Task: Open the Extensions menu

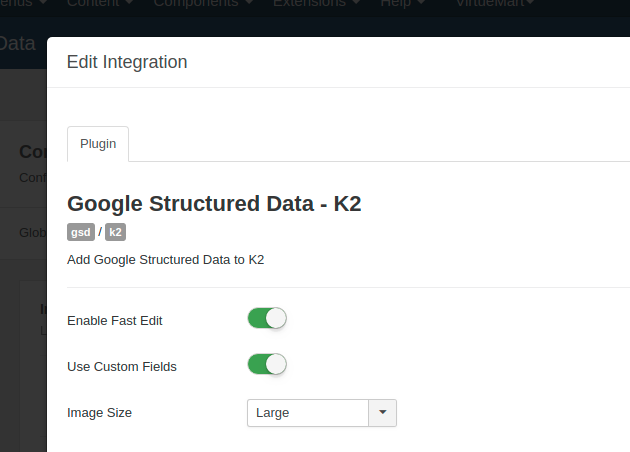Action: [x=317, y=3]
